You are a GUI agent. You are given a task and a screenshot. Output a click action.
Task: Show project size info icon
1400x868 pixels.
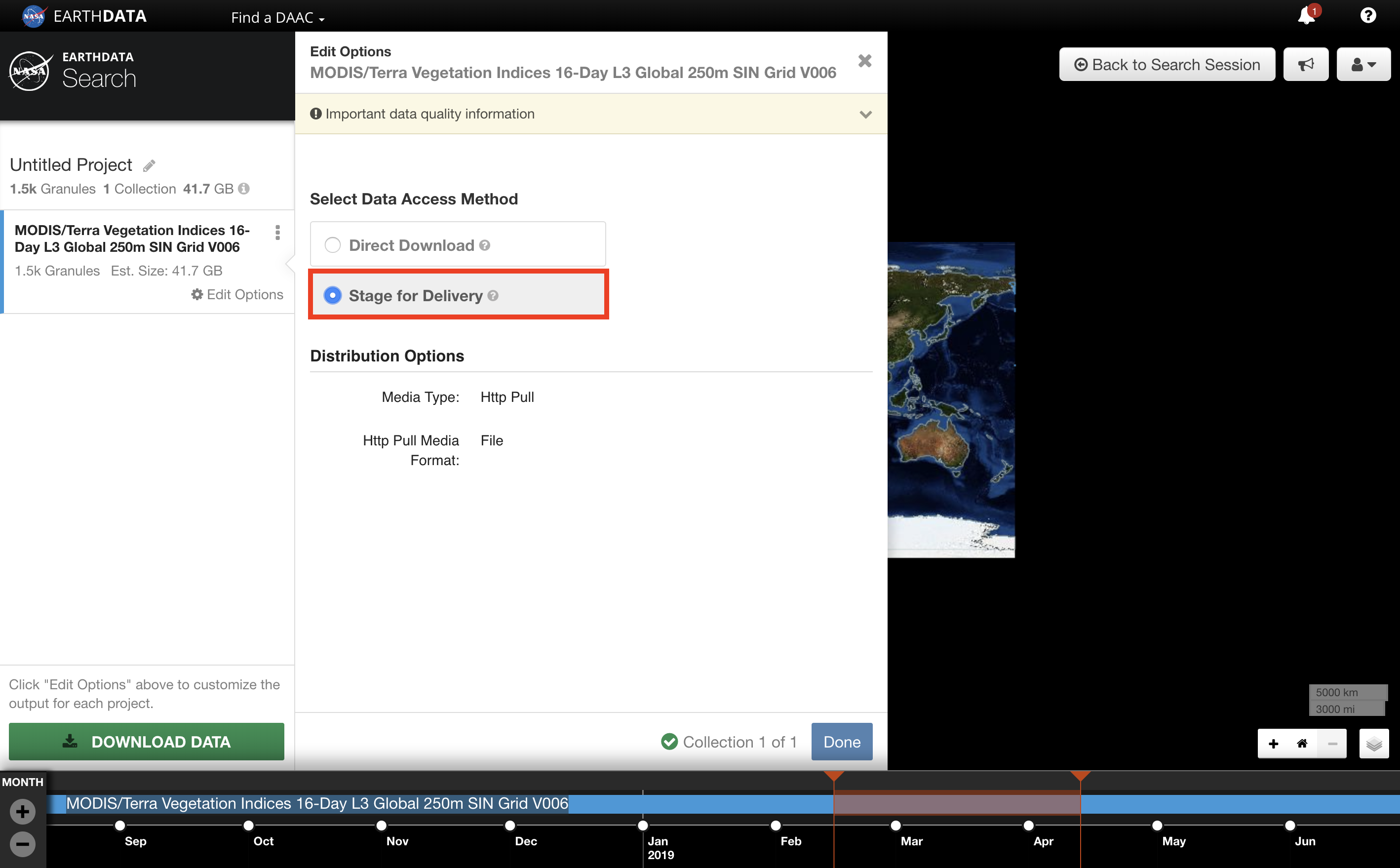point(244,188)
